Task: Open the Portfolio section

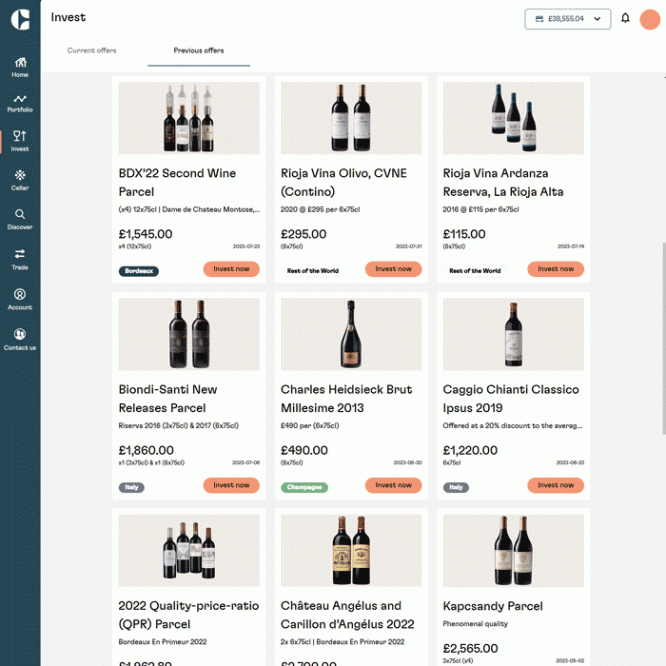Action: [x=20, y=104]
